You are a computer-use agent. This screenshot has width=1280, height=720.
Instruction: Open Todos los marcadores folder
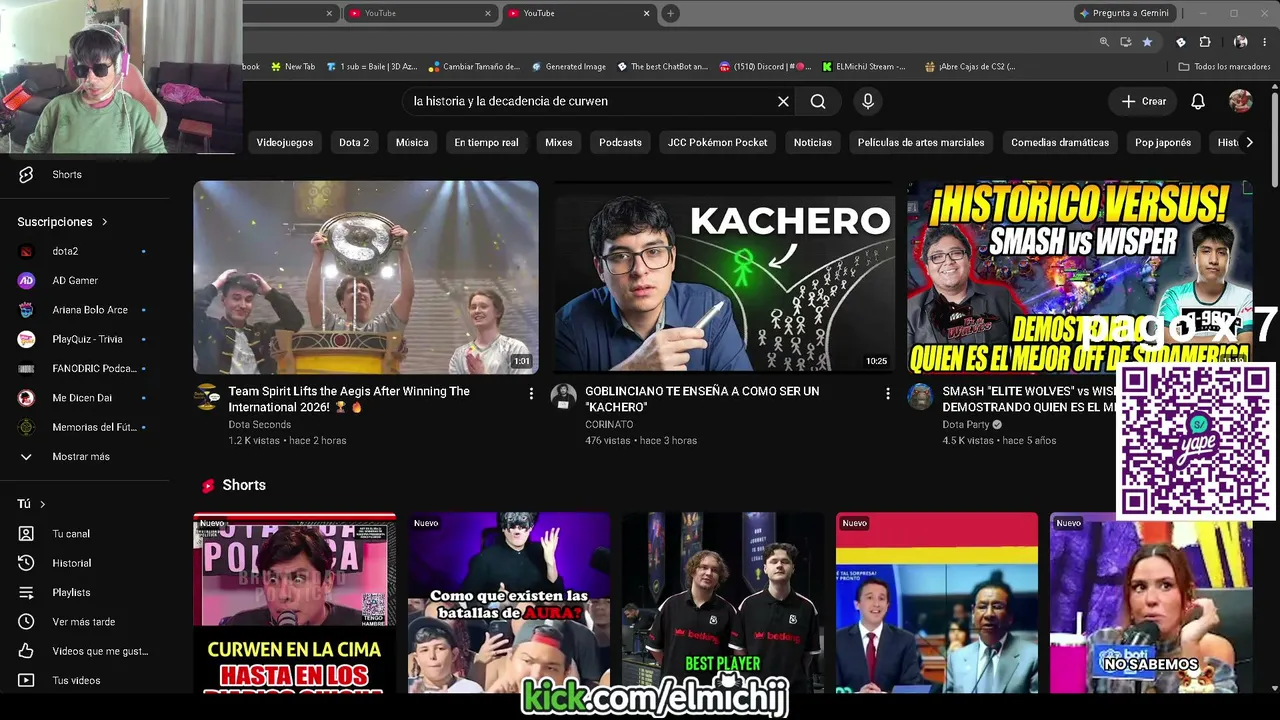(x=1224, y=67)
